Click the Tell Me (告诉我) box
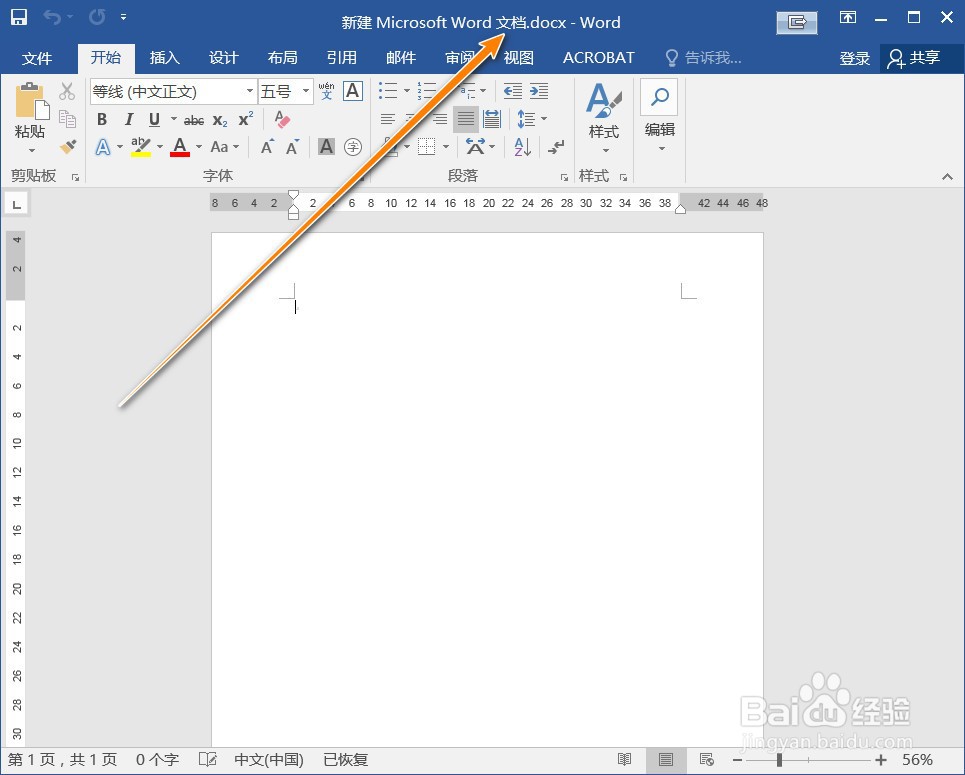 (705, 58)
